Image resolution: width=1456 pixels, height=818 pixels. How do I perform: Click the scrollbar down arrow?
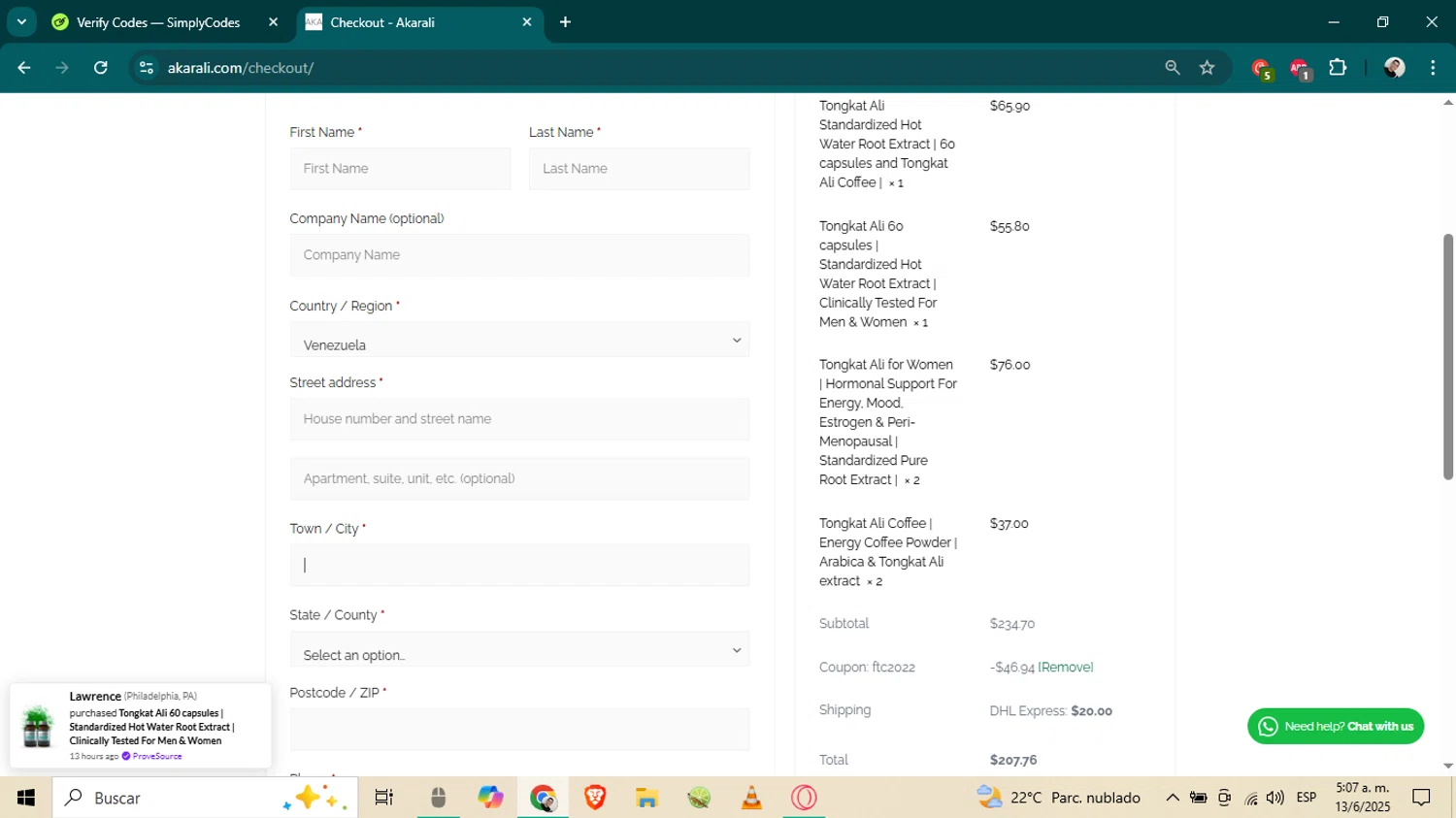(1448, 767)
